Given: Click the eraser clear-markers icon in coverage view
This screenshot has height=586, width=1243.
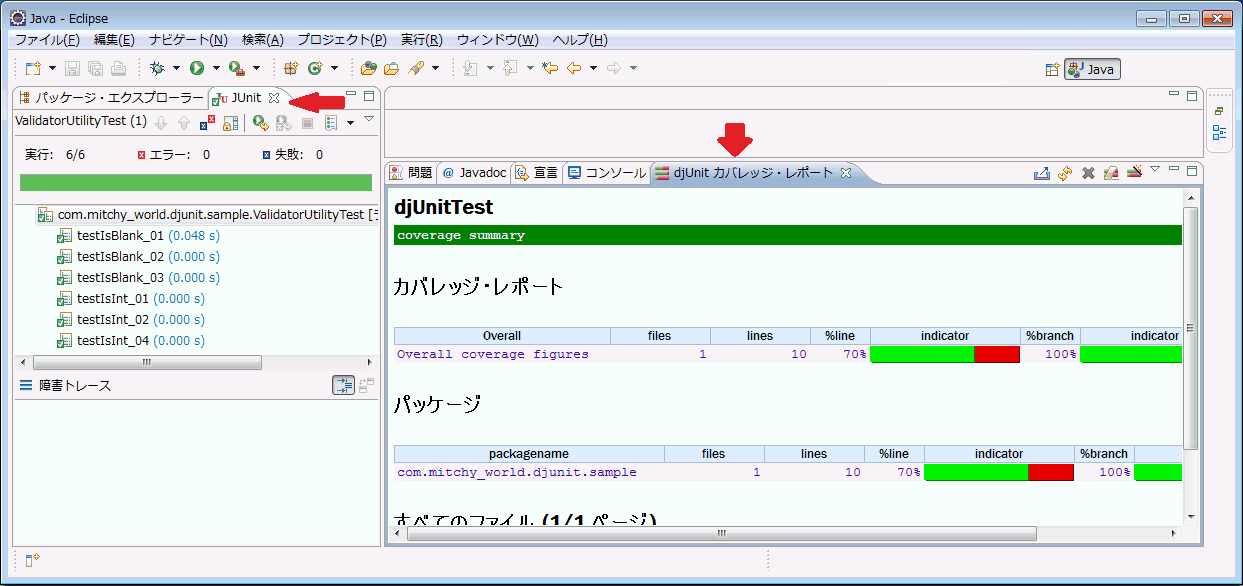Looking at the screenshot, I should (x=1111, y=173).
